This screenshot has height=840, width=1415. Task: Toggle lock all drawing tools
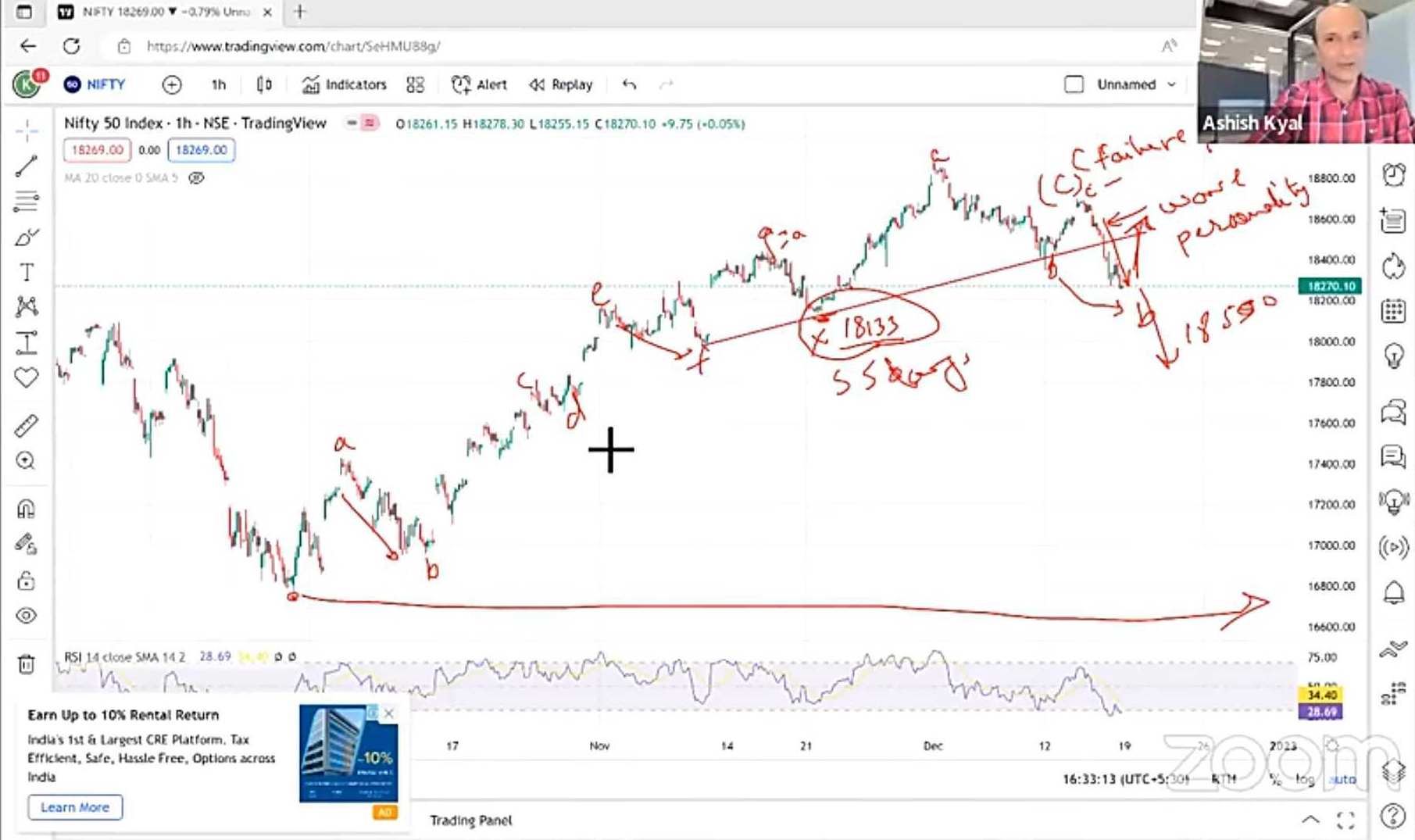pyautogui.click(x=27, y=581)
